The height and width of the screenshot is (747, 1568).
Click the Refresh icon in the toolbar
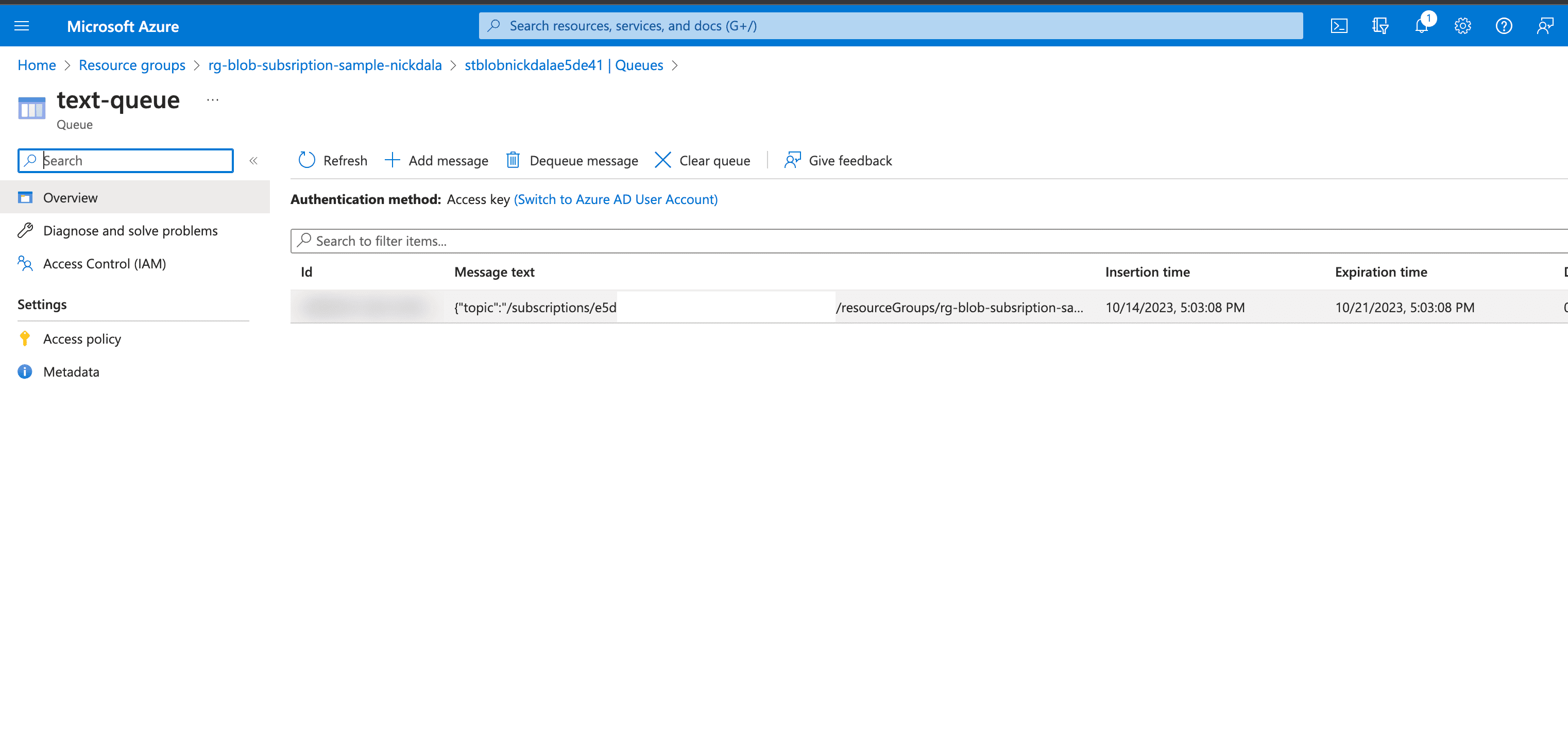(307, 160)
